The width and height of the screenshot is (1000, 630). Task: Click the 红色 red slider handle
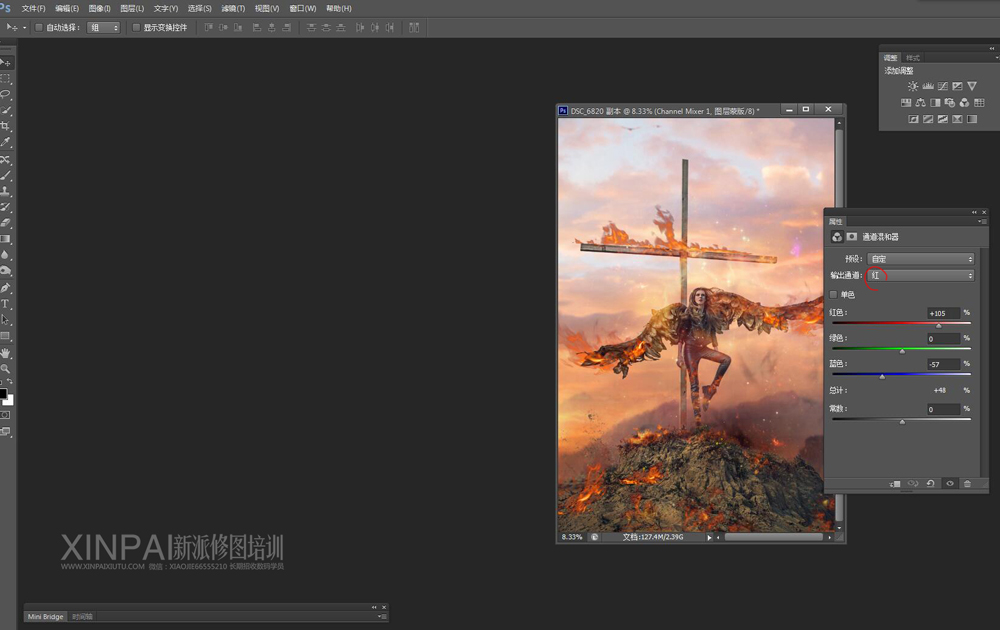click(938, 325)
